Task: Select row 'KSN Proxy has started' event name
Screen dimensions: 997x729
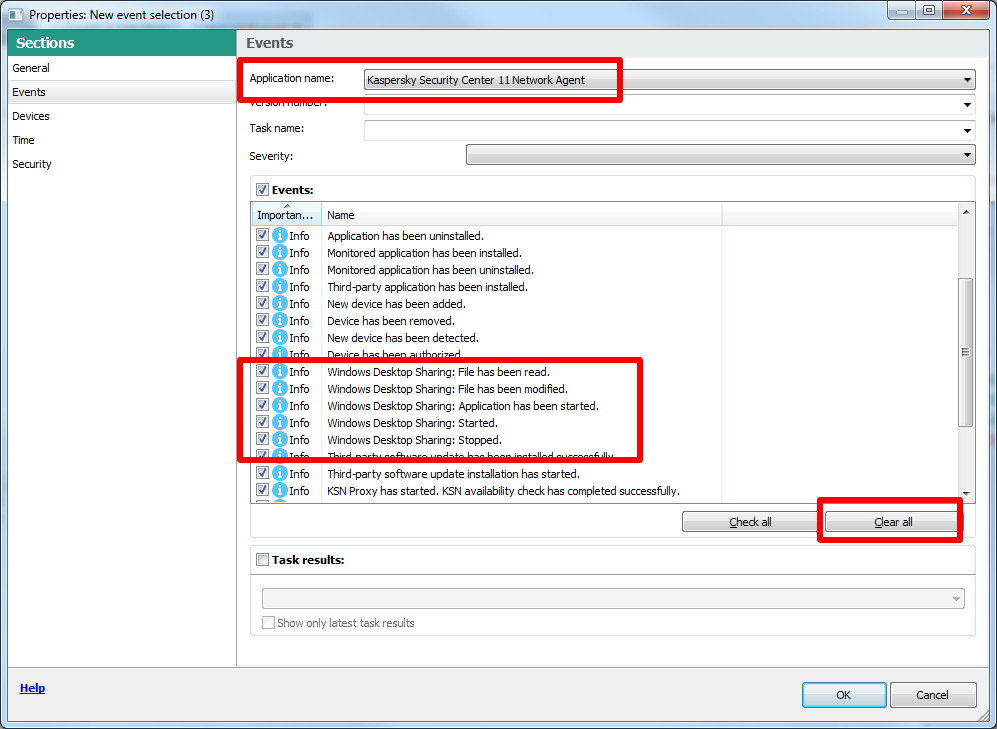Action: [504, 491]
